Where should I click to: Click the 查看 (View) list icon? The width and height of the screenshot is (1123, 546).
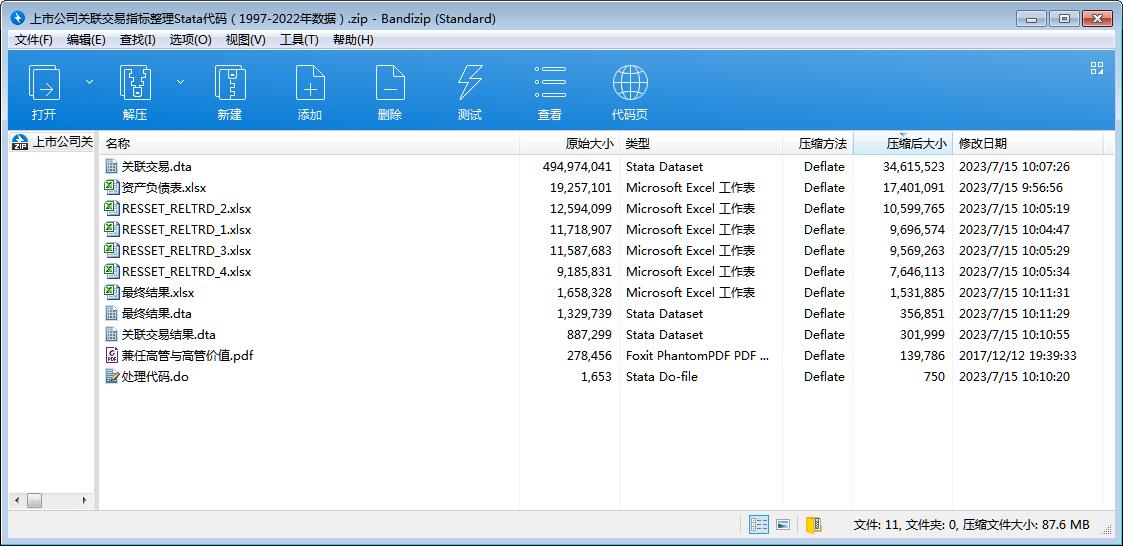click(x=550, y=82)
